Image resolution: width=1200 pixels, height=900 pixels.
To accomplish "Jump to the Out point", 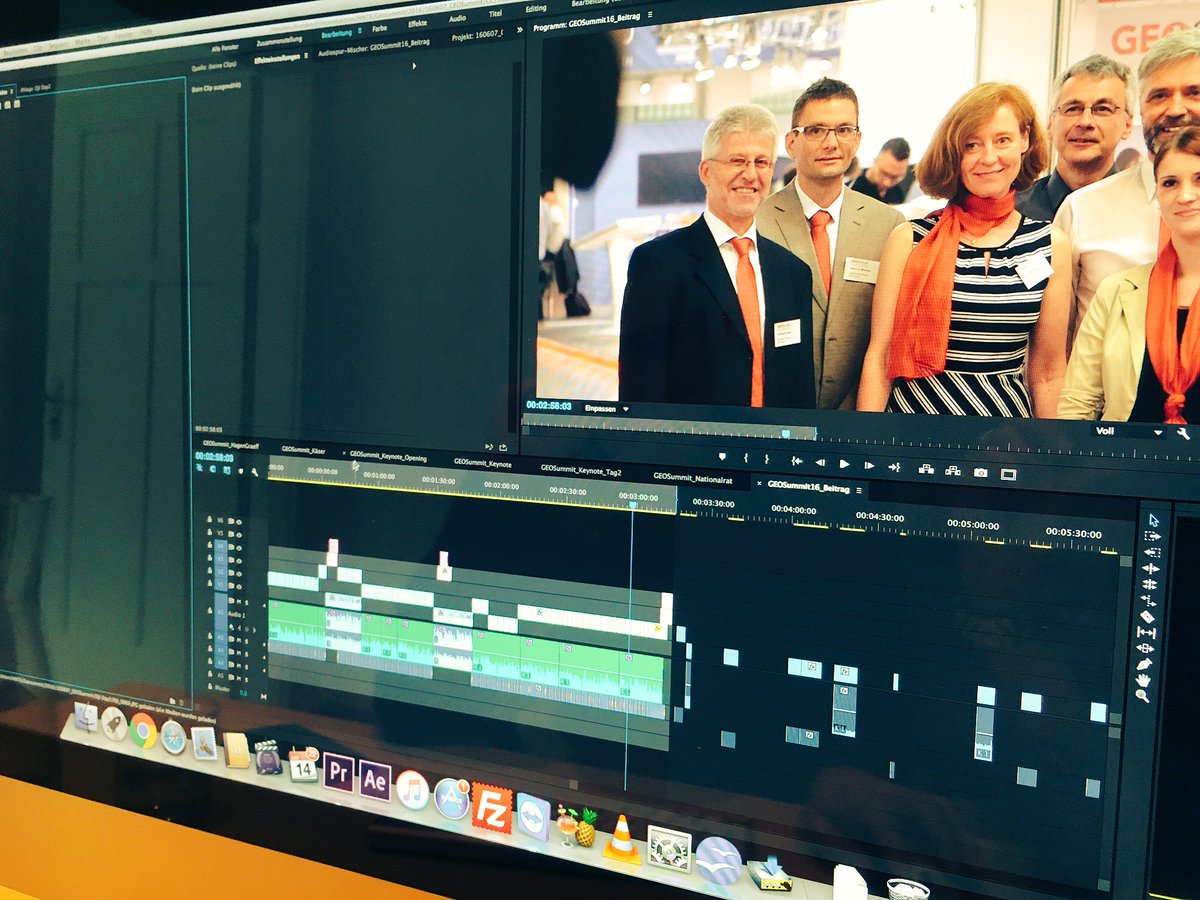I will pos(895,467).
